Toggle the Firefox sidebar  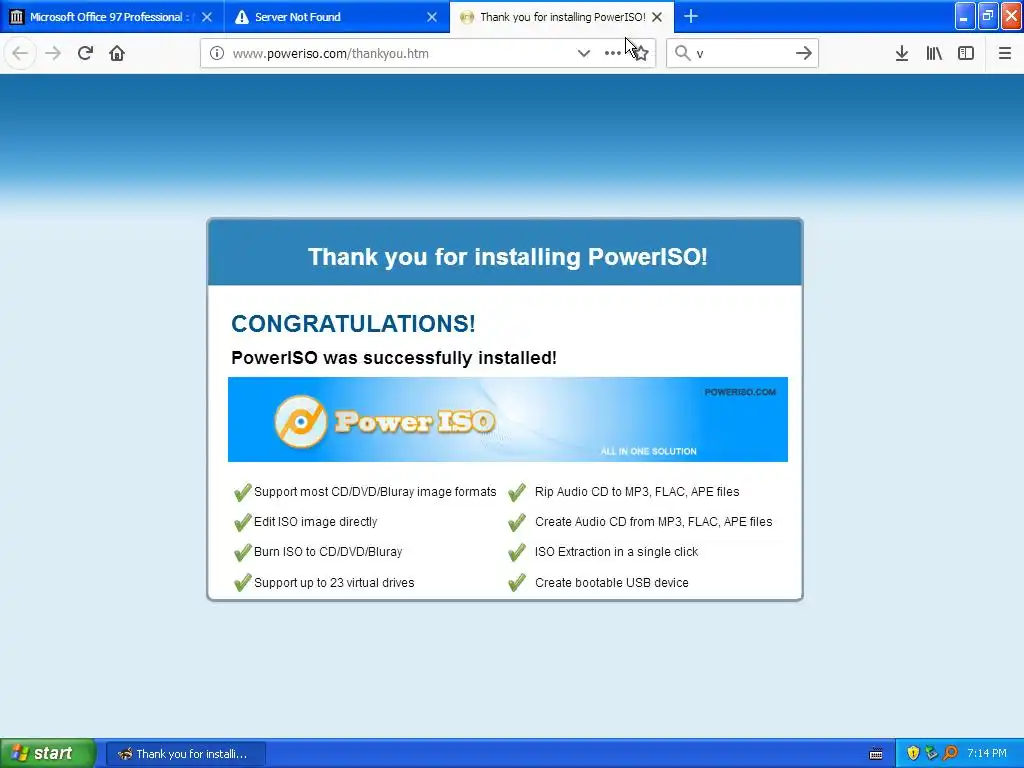[966, 53]
